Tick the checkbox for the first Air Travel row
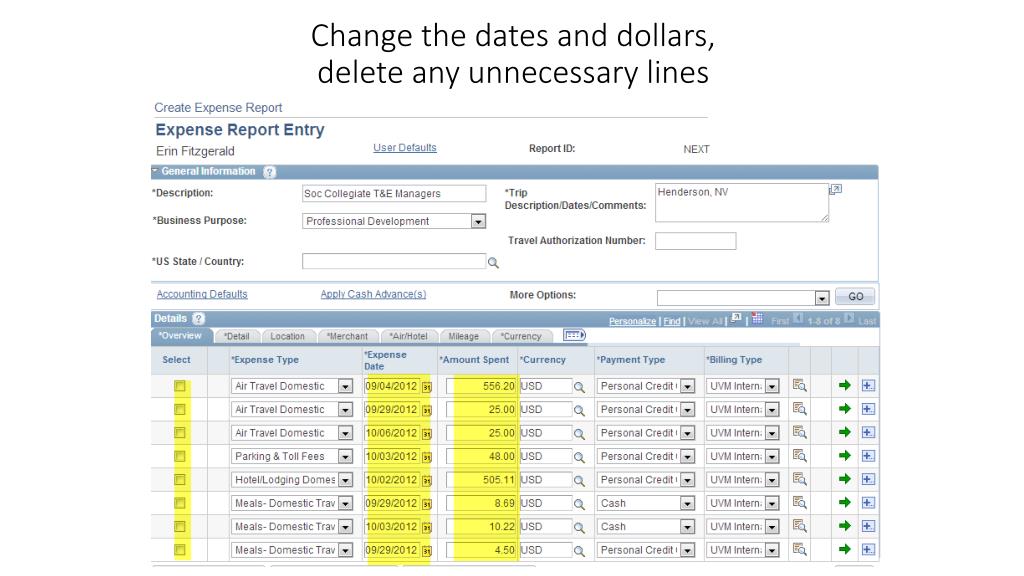This screenshot has height=576, width=1024. pyautogui.click(x=180, y=386)
